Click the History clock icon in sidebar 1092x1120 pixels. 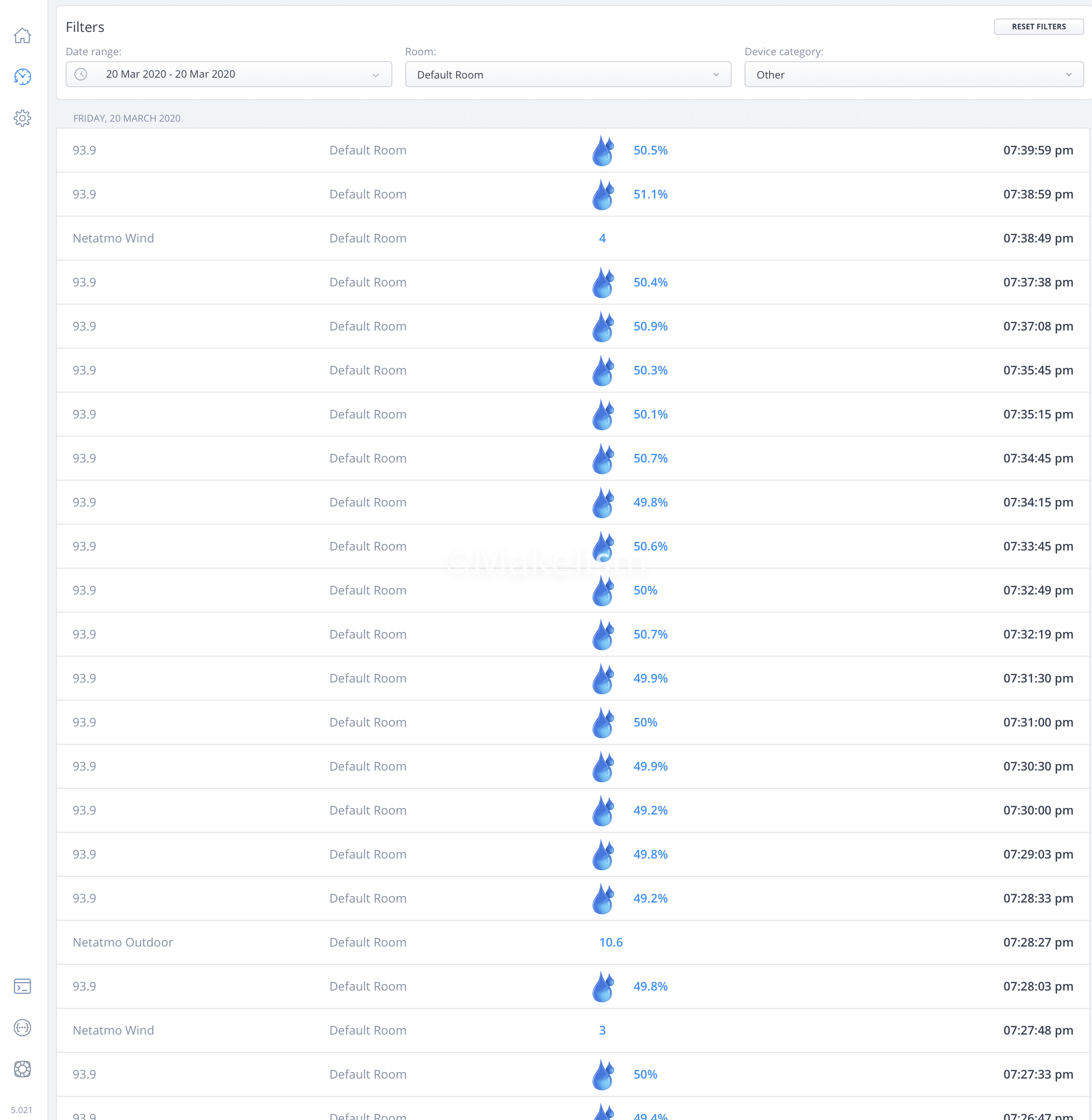[22, 77]
